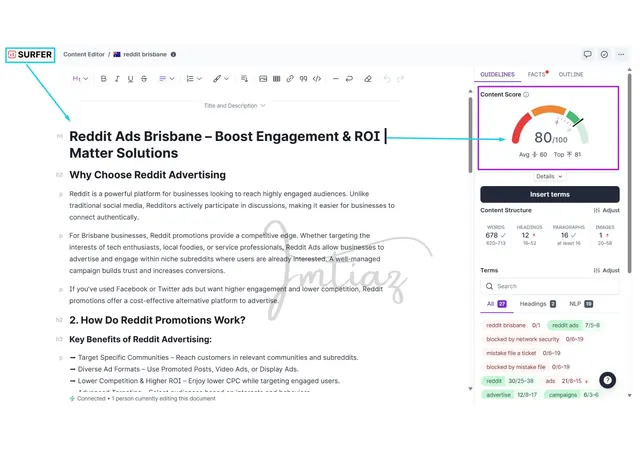Toggle bold formatting

pos(103,79)
